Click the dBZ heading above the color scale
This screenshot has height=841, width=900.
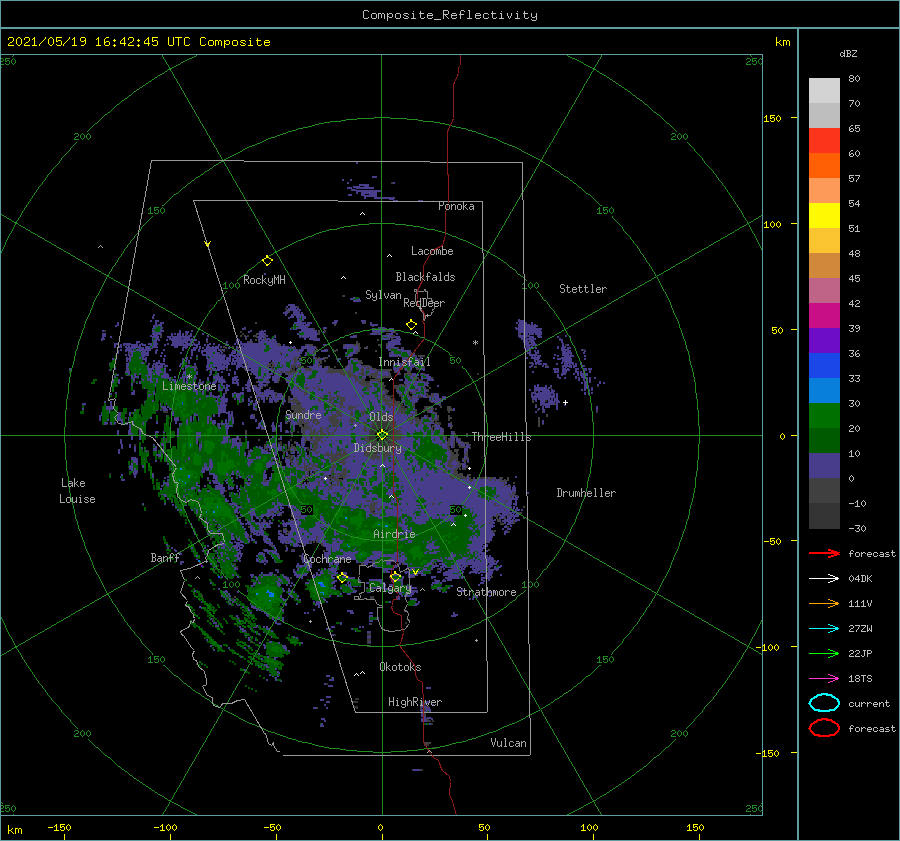point(848,53)
